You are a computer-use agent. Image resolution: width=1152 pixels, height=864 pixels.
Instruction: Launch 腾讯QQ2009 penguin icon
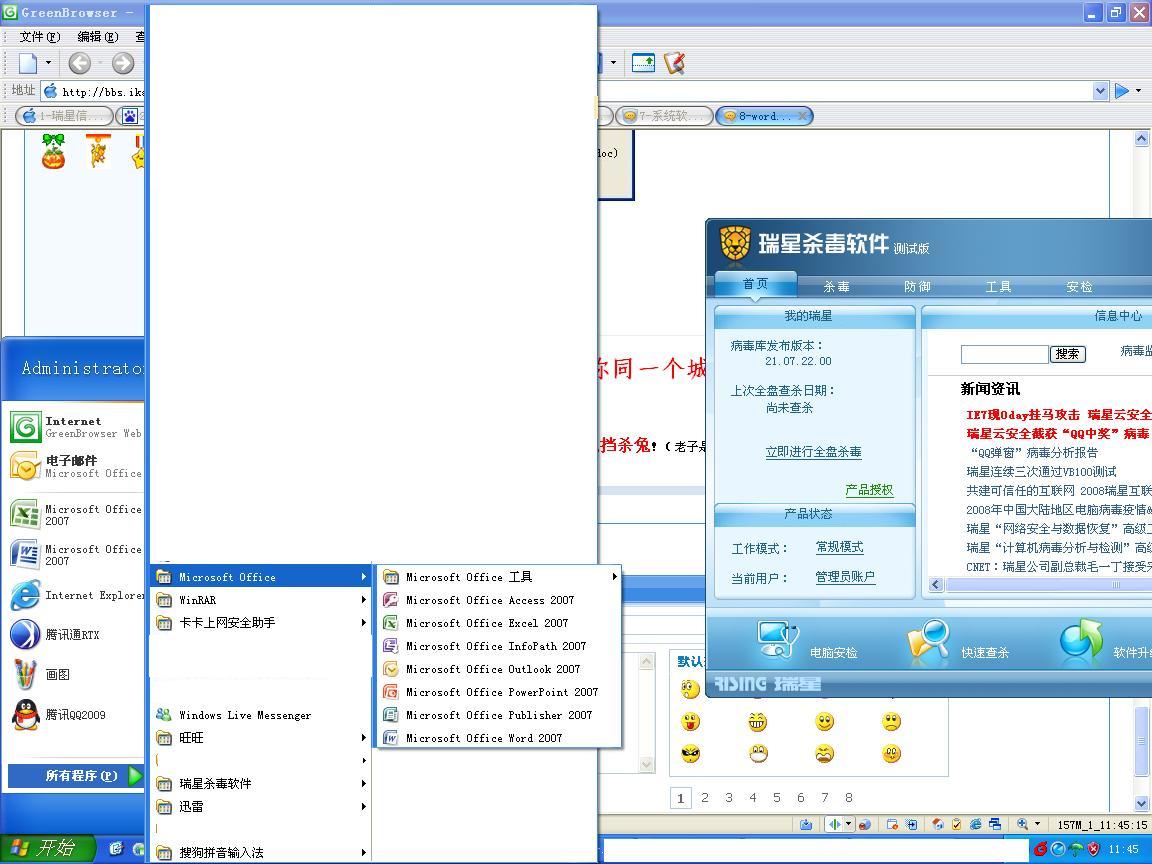click(x=26, y=714)
